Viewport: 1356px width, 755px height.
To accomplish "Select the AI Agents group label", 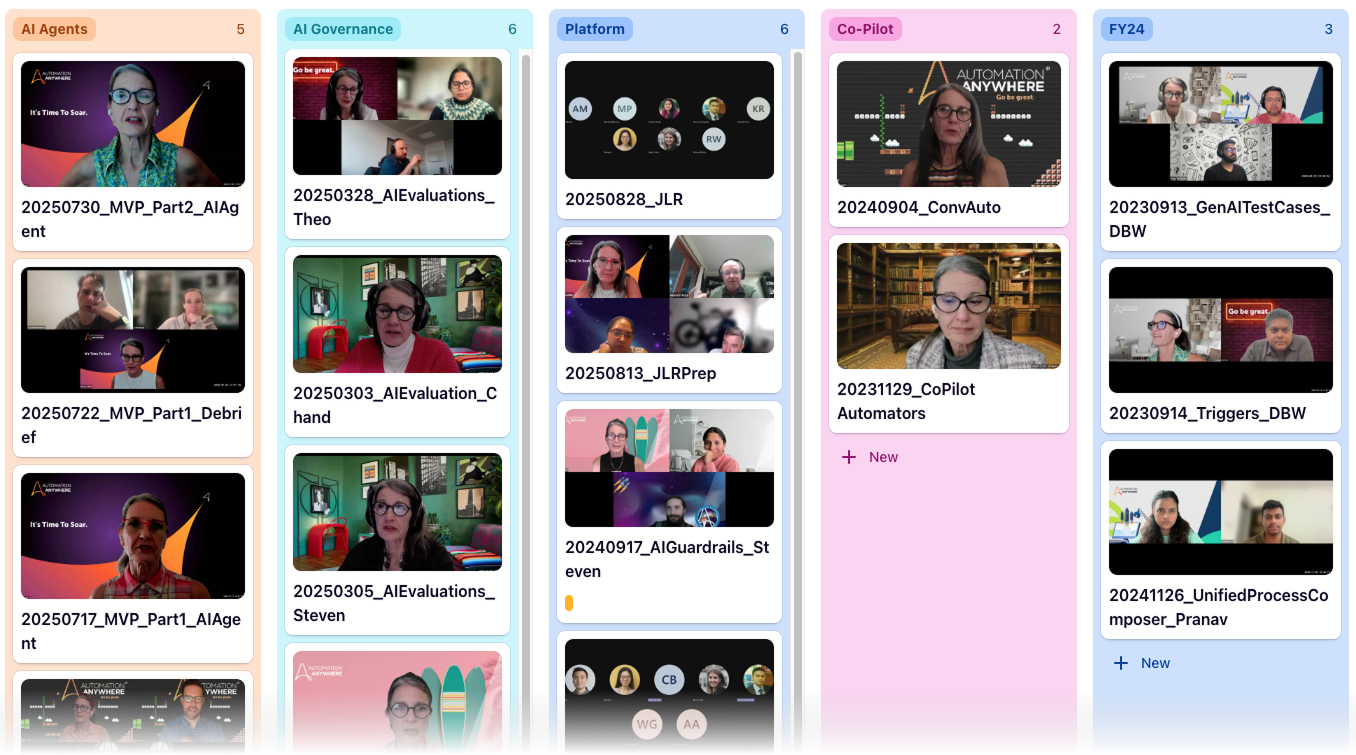I will click(55, 29).
